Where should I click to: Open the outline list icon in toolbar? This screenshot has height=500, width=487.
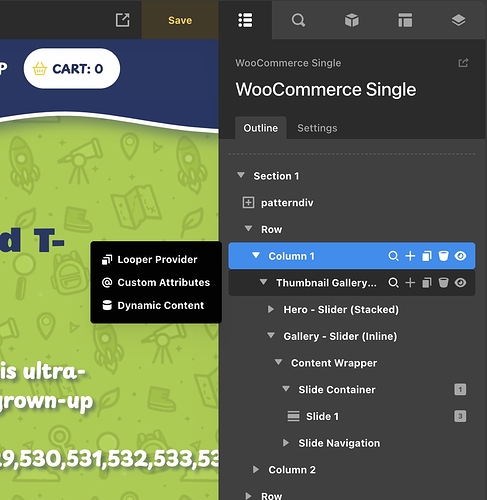pos(245,20)
